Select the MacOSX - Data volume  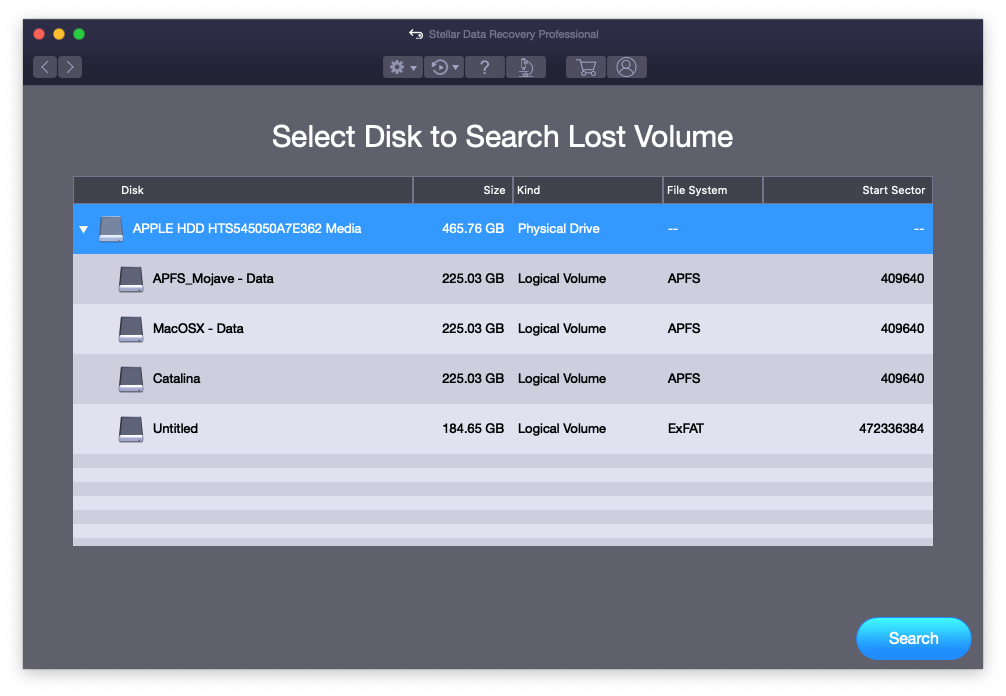coord(503,329)
